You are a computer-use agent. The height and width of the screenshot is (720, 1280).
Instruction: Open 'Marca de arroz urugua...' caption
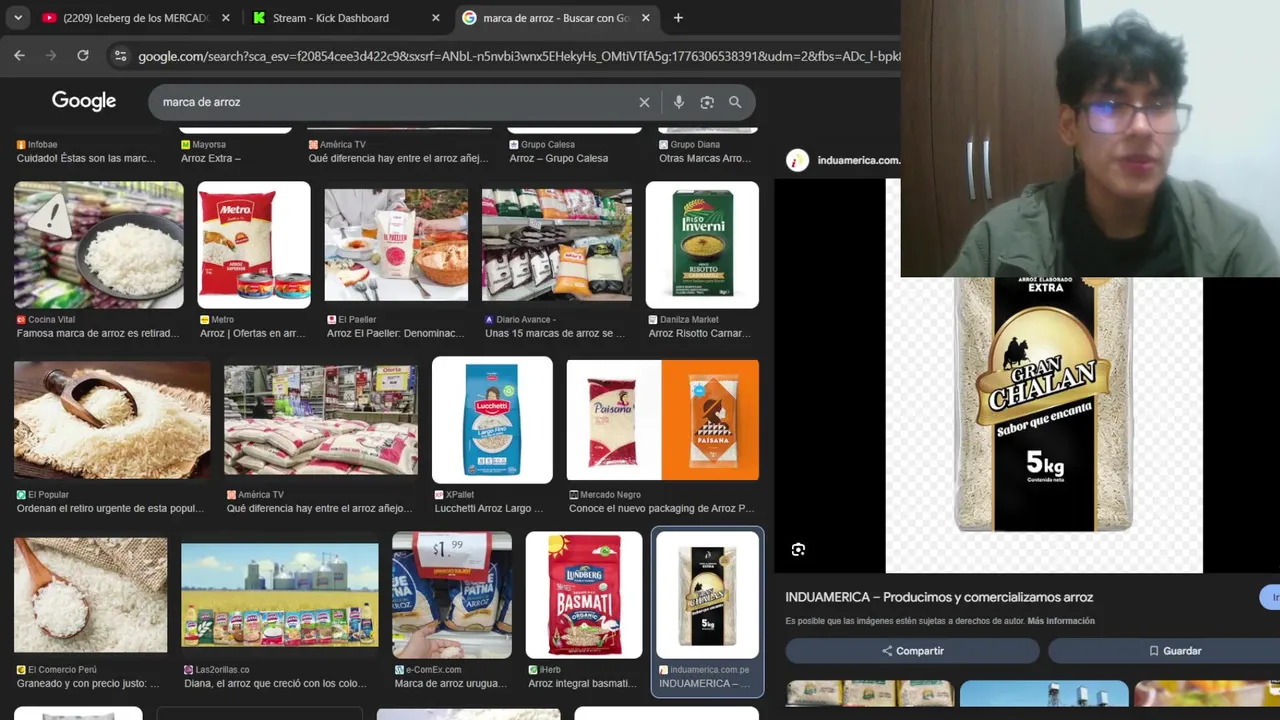point(450,683)
